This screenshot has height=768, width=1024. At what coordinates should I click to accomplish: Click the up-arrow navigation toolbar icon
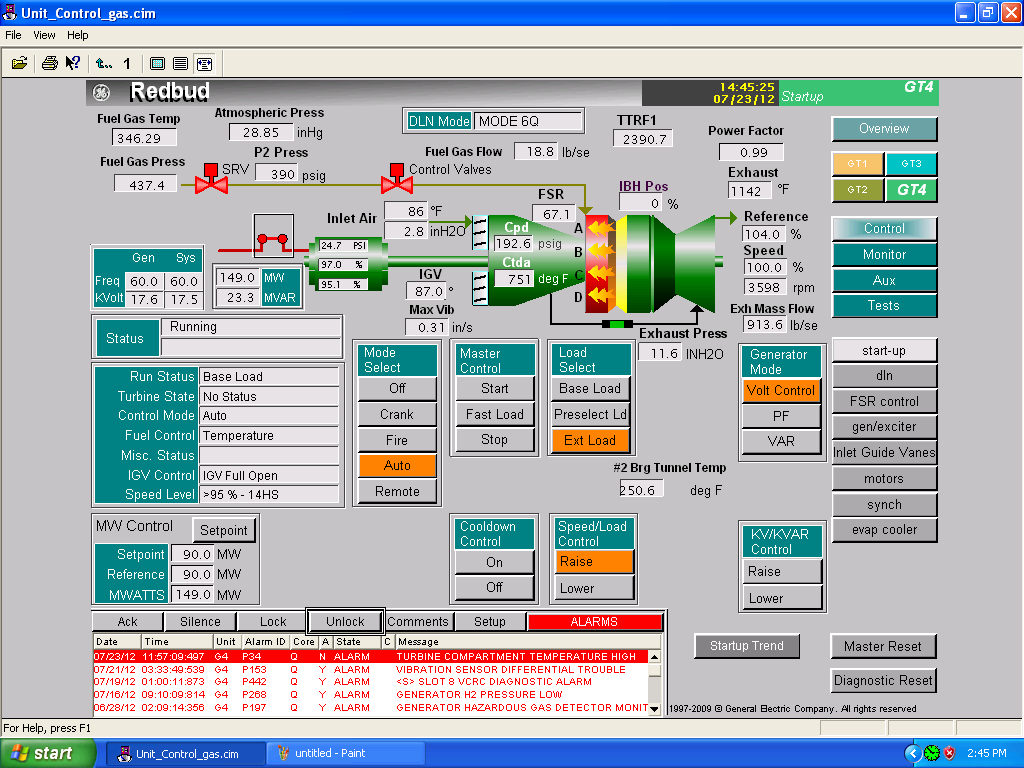point(104,63)
